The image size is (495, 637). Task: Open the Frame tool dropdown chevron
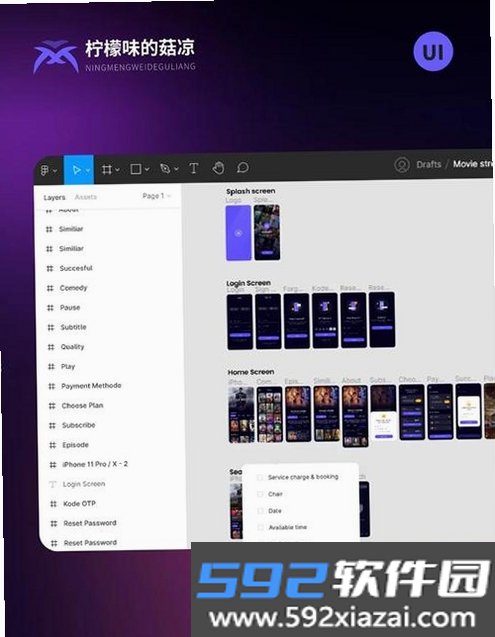pyautogui.click(x=117, y=169)
